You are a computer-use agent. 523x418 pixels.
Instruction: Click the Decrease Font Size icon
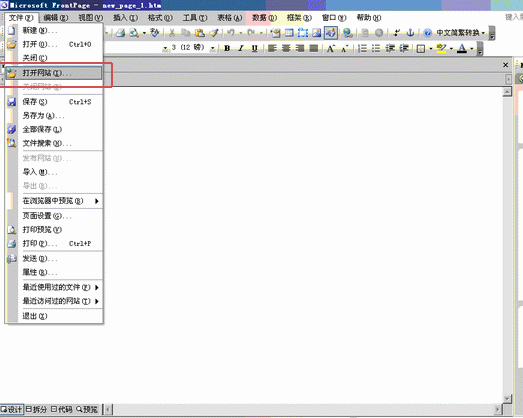(x=345, y=48)
